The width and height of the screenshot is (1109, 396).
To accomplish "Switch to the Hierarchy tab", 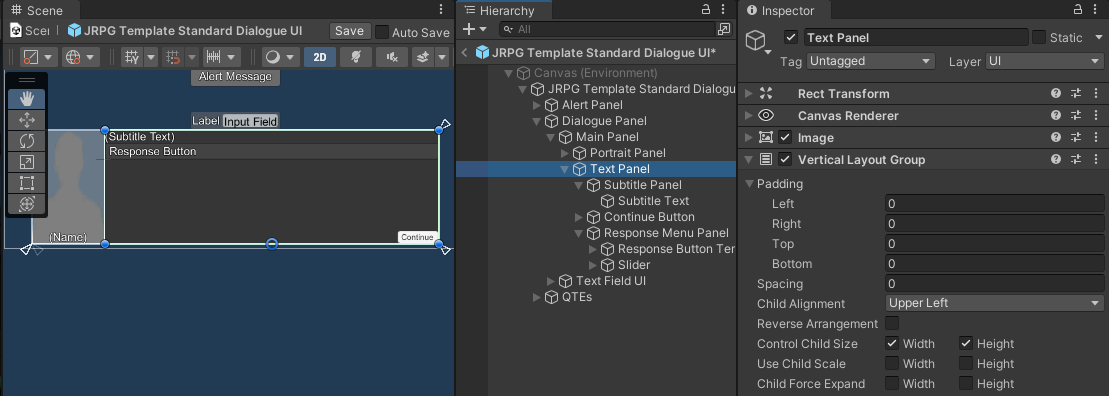I will 504,11.
